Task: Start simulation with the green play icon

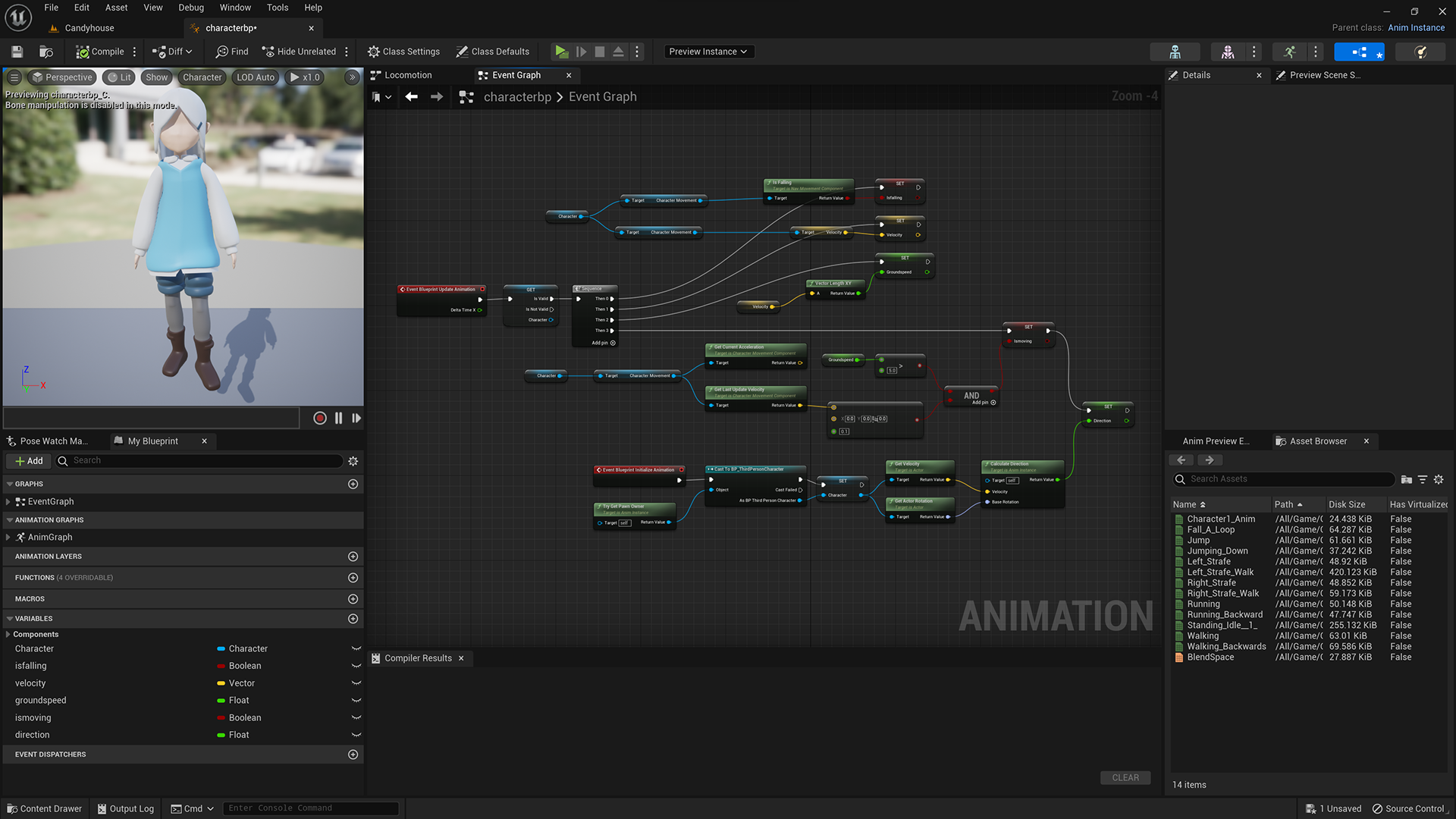Action: click(561, 52)
